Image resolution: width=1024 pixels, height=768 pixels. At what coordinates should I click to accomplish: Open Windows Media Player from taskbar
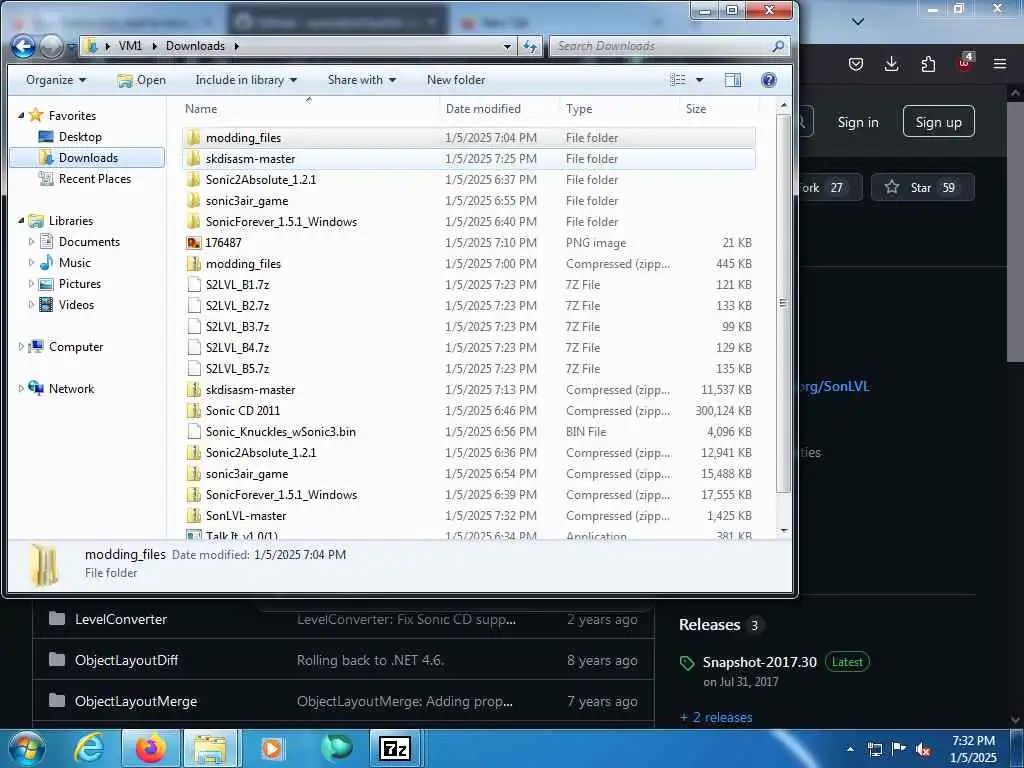(x=272, y=749)
